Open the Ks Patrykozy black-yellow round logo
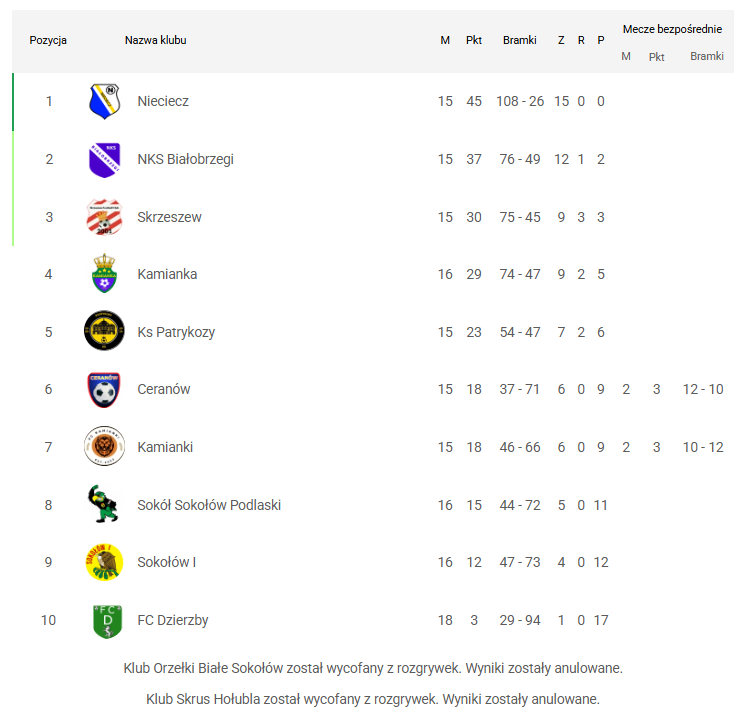 click(104, 331)
